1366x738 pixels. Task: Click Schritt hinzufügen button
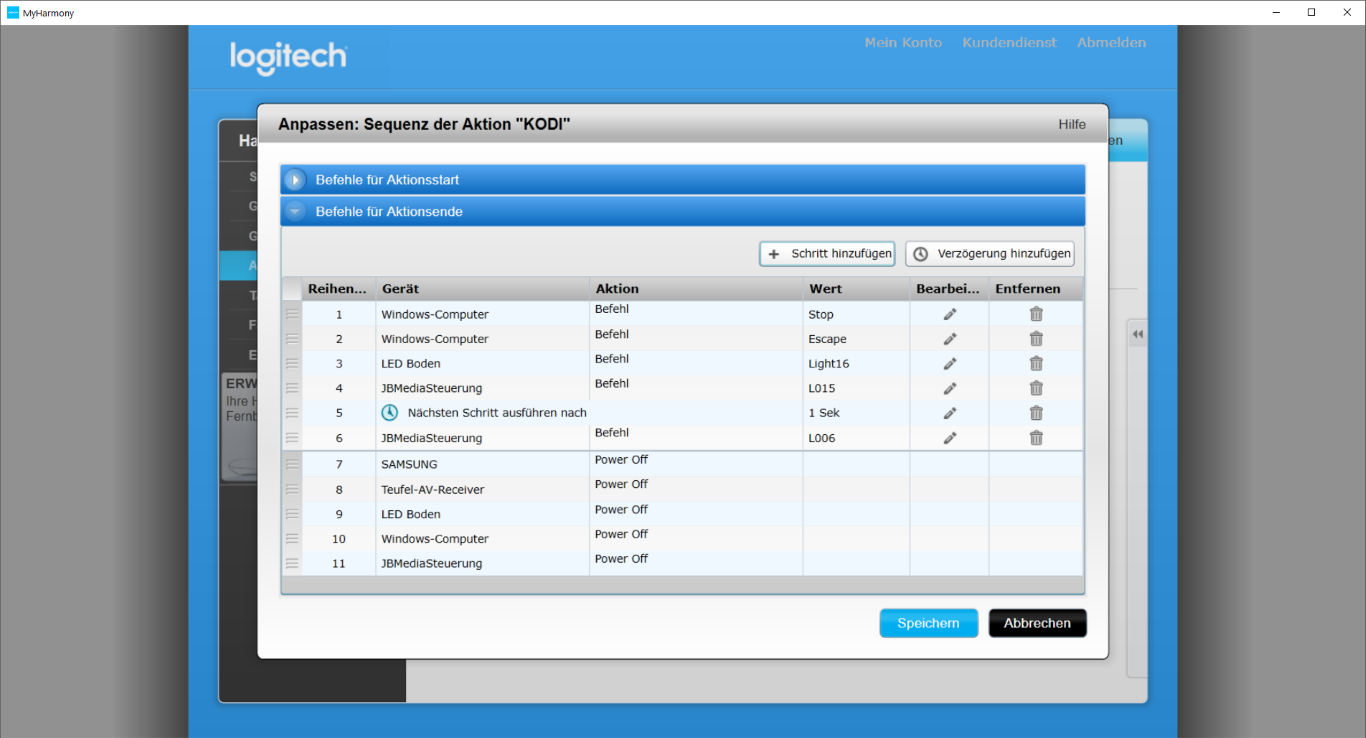click(x=827, y=254)
